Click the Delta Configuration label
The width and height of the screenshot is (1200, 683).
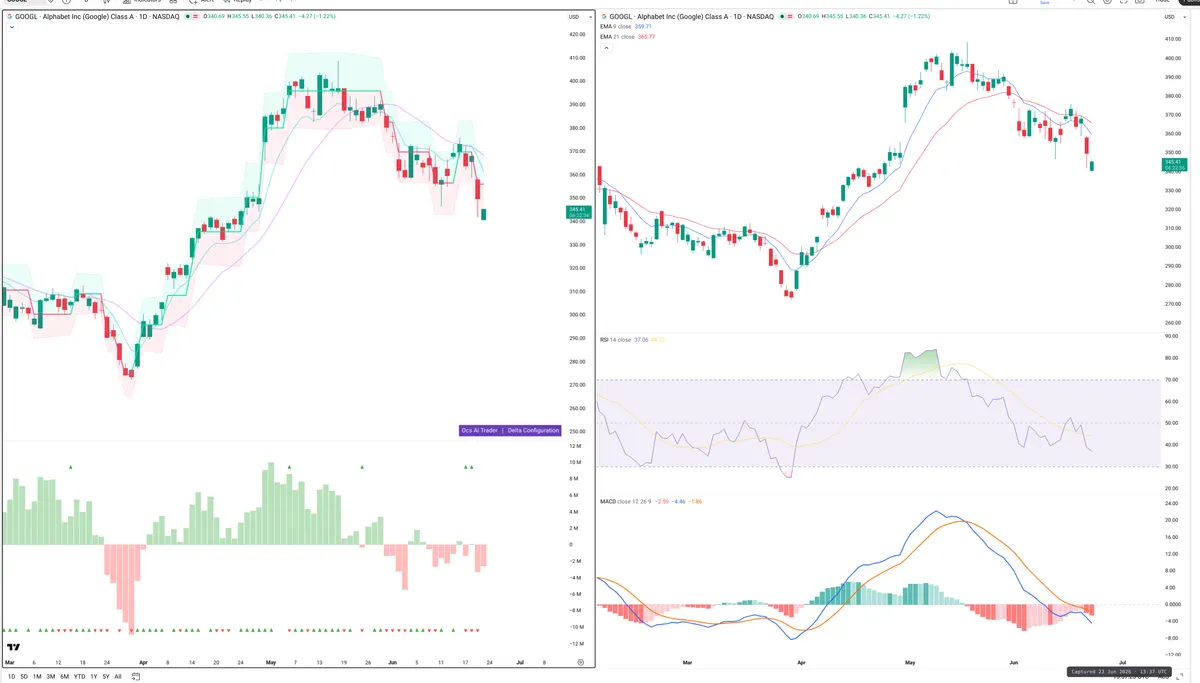pos(533,430)
